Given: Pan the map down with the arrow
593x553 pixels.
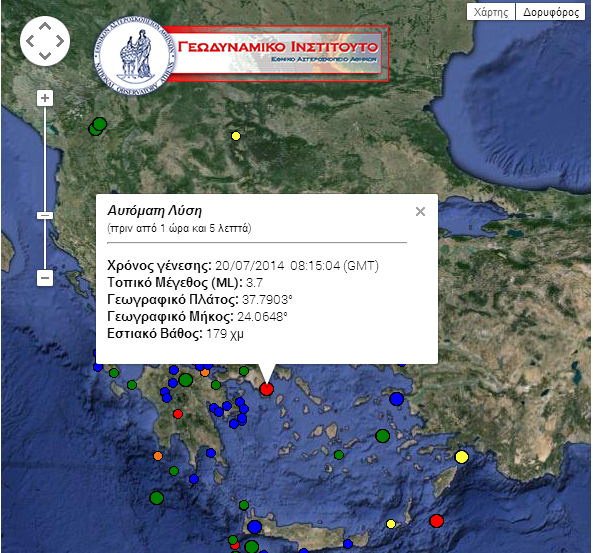Looking at the screenshot, I should (45, 56).
